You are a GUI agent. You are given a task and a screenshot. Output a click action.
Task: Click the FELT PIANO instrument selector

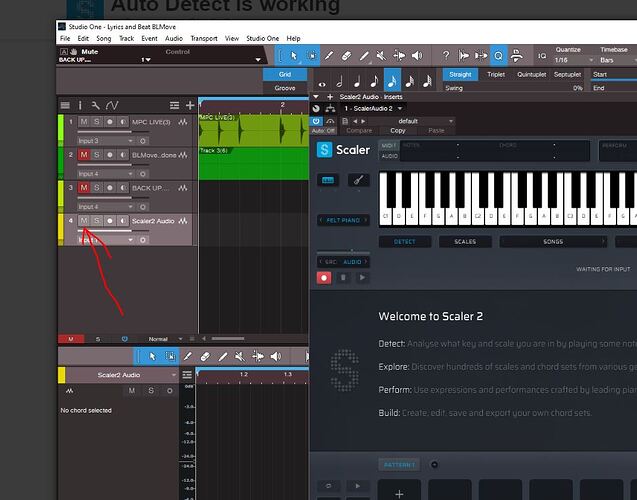point(343,220)
